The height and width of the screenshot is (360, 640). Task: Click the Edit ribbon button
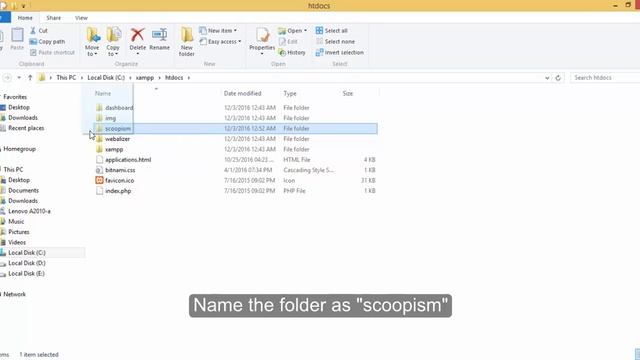click(288, 42)
